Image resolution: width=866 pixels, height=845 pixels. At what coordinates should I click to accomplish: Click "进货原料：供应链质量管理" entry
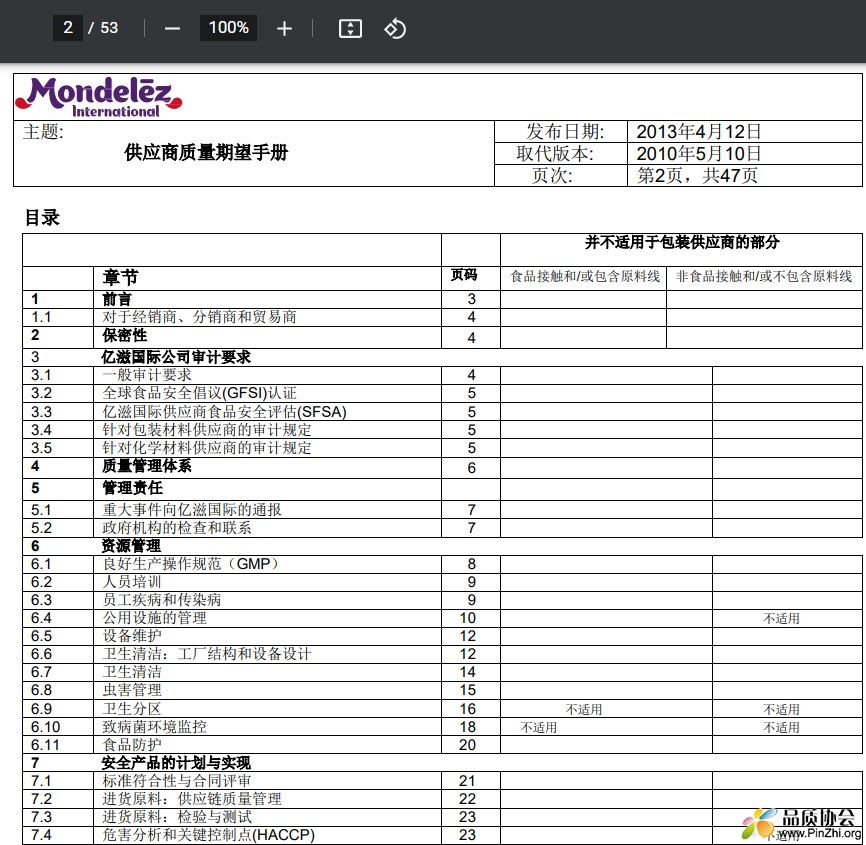pyautogui.click(x=192, y=799)
